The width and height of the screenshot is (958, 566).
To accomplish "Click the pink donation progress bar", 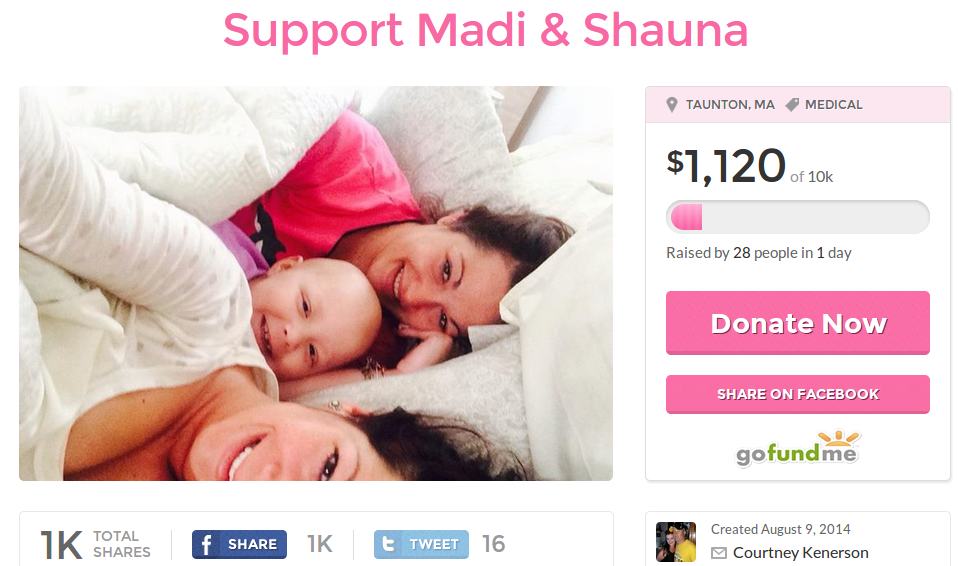I will [798, 217].
